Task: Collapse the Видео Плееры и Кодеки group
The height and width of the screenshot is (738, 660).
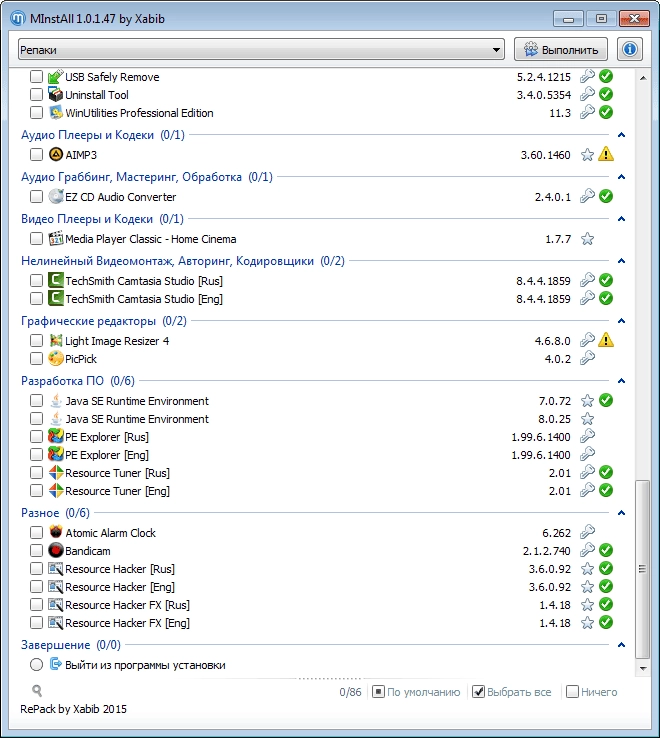Action: coord(621,219)
